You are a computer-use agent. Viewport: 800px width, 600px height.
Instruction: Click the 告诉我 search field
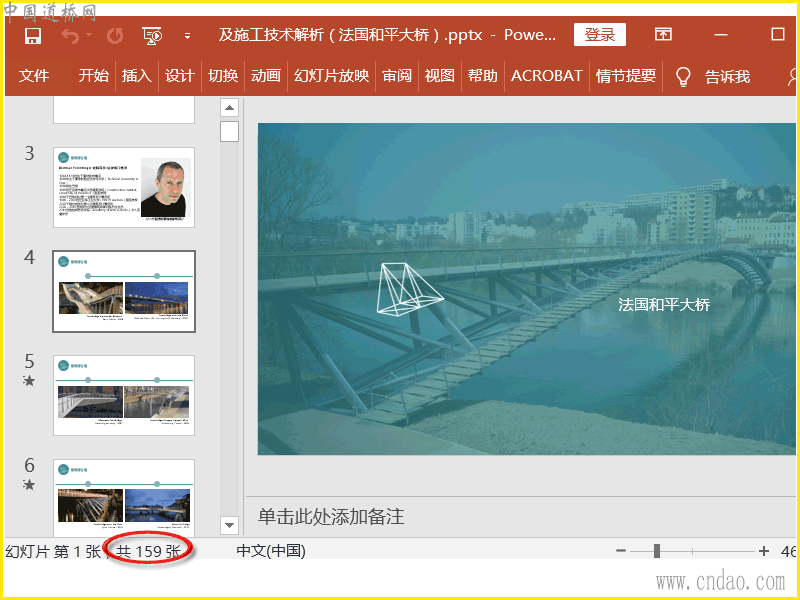[727, 77]
